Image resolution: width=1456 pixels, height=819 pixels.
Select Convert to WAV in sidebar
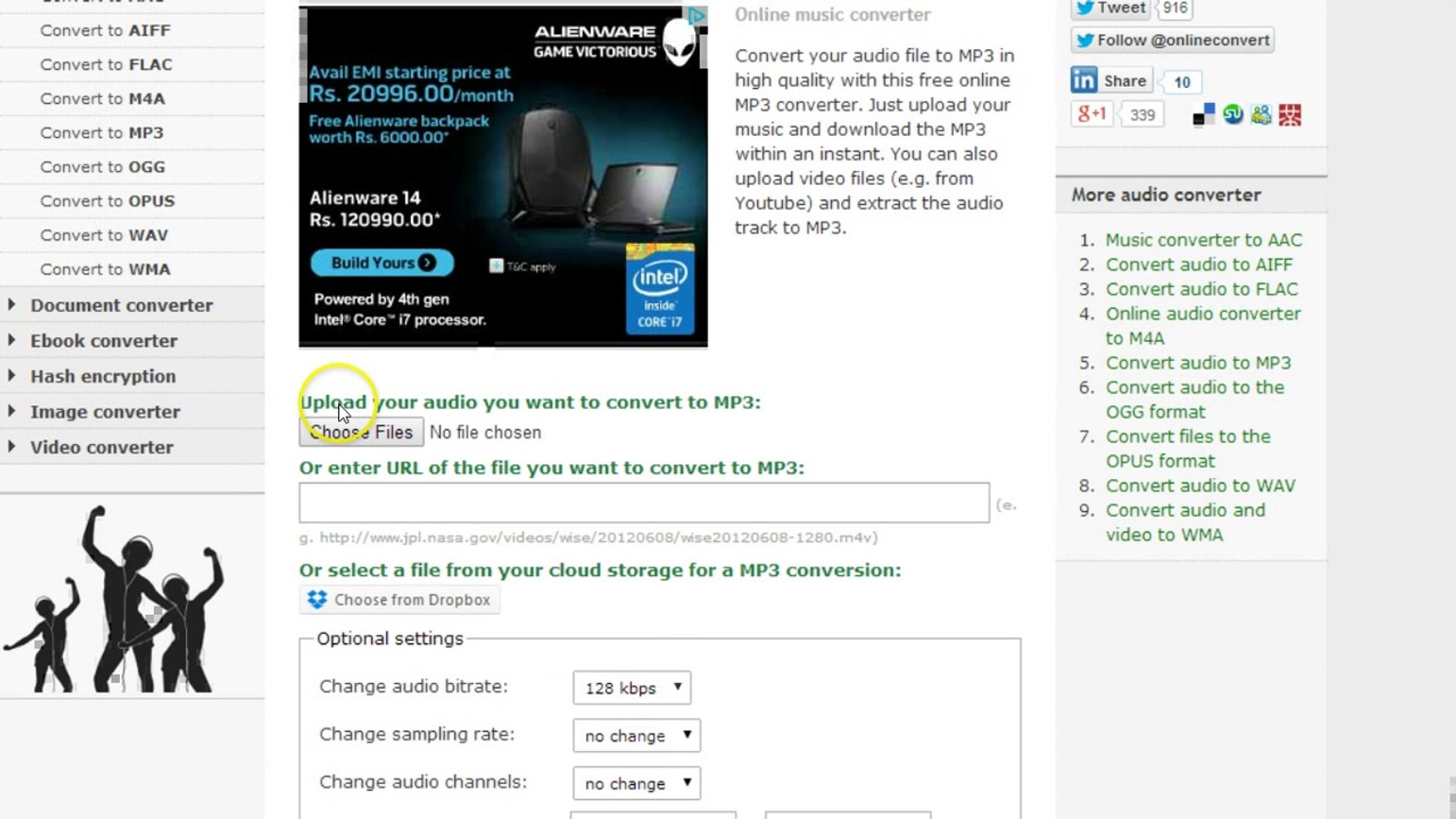point(104,235)
